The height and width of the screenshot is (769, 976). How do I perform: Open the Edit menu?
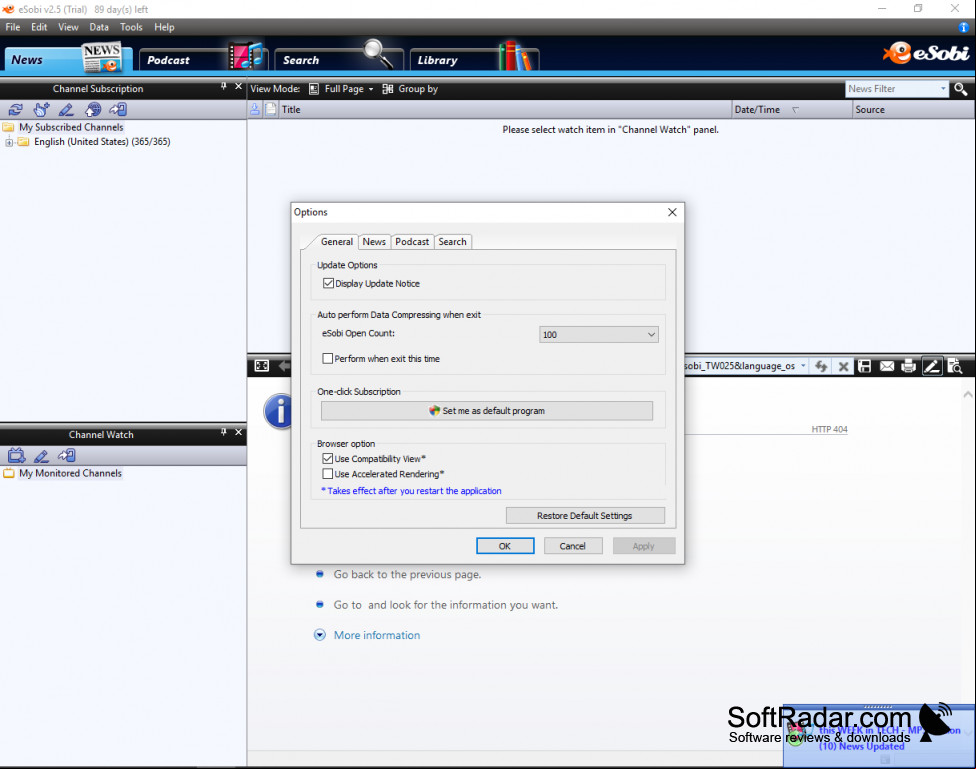(x=39, y=27)
